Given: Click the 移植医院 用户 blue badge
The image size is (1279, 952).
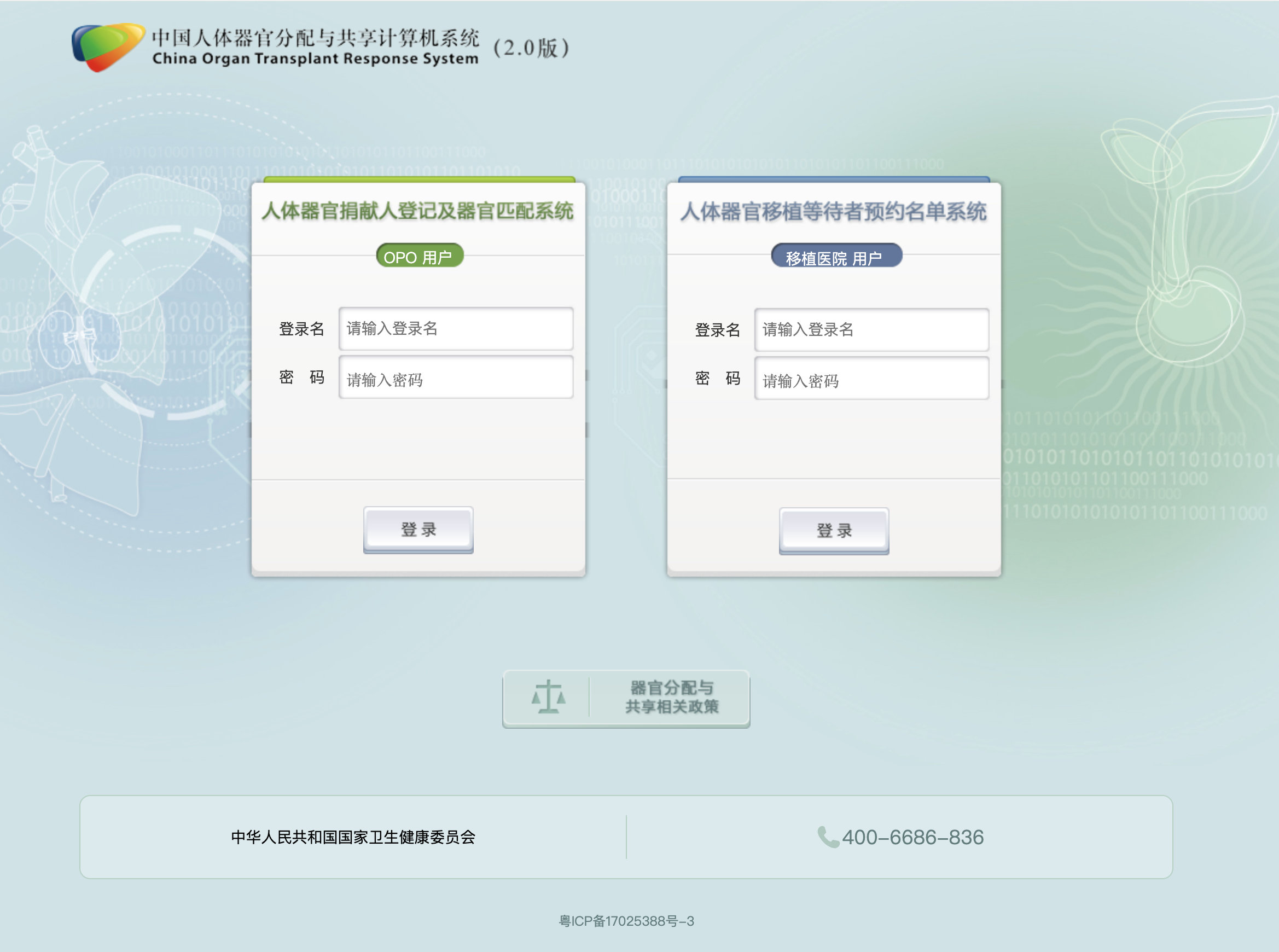Looking at the screenshot, I should (835, 257).
